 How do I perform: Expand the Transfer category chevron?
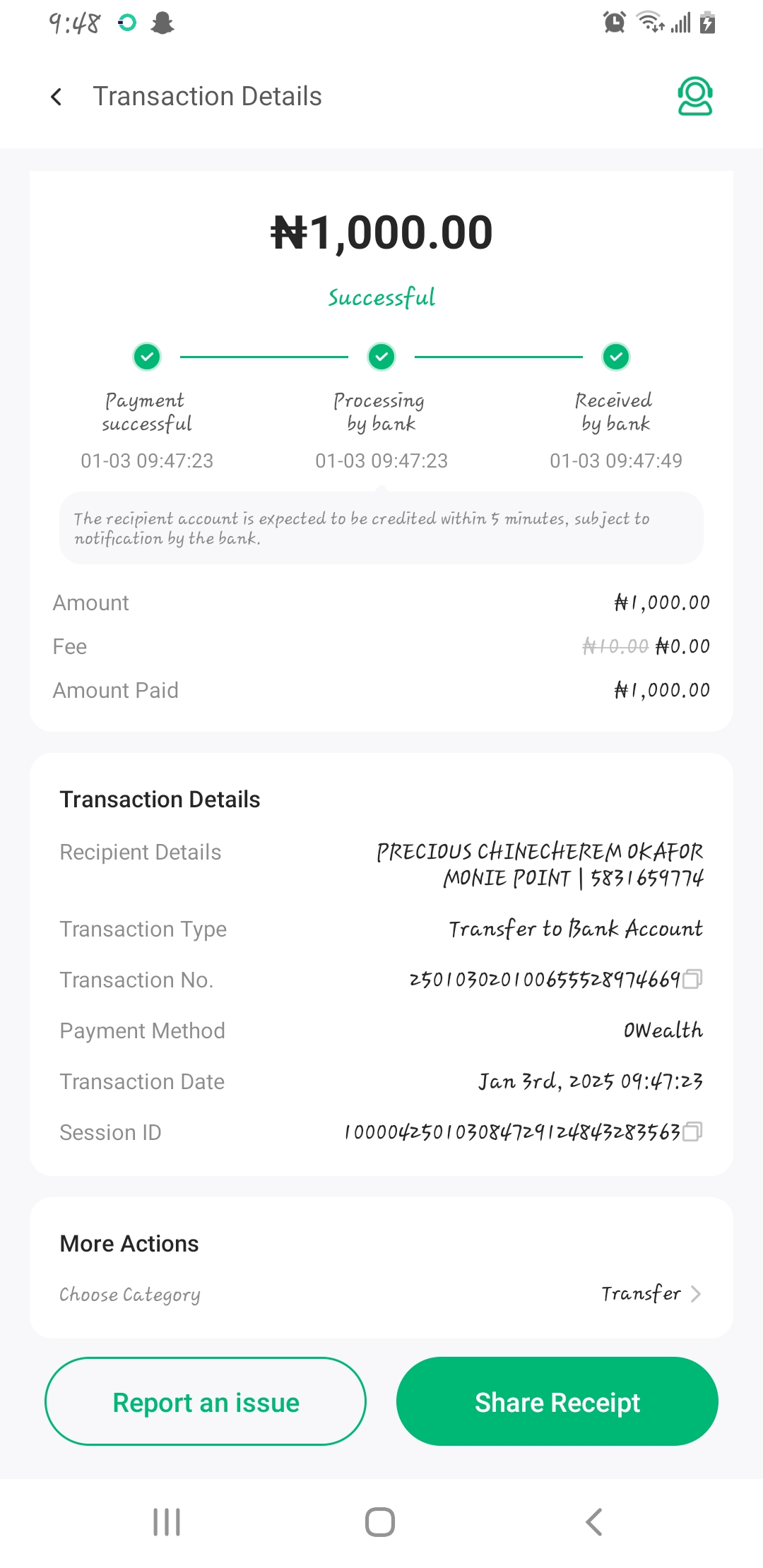coord(696,1293)
